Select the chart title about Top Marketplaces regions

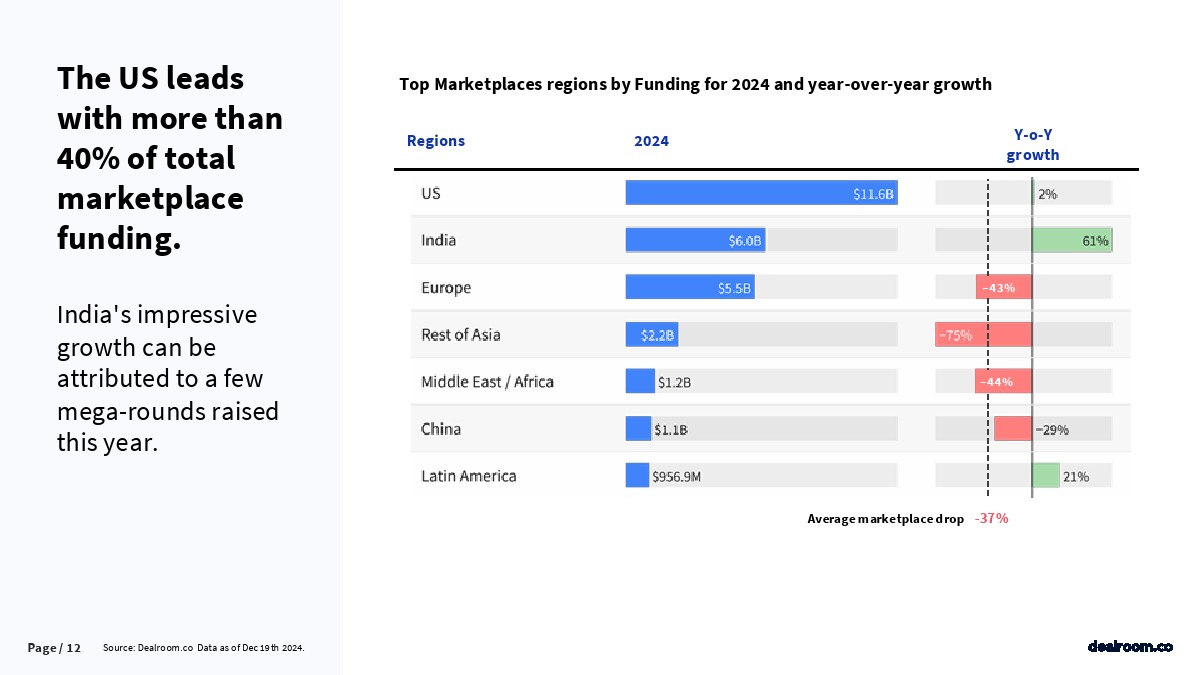pyautogui.click(x=695, y=84)
